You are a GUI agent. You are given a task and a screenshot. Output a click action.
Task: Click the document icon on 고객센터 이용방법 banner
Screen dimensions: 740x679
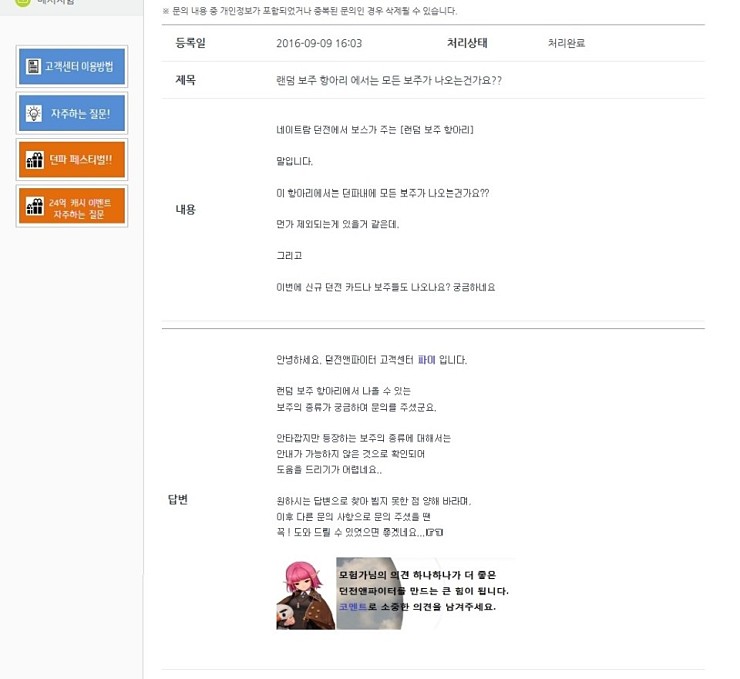(32, 67)
